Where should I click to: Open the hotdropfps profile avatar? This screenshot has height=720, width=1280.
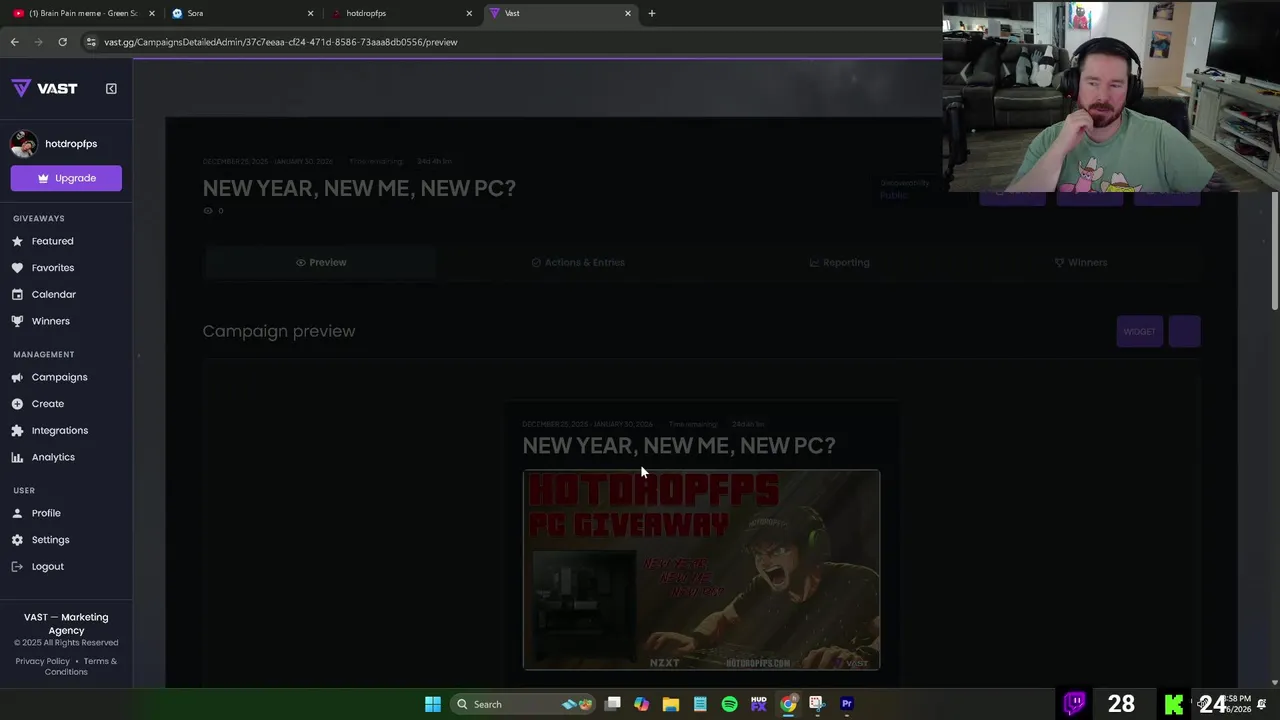point(24,144)
